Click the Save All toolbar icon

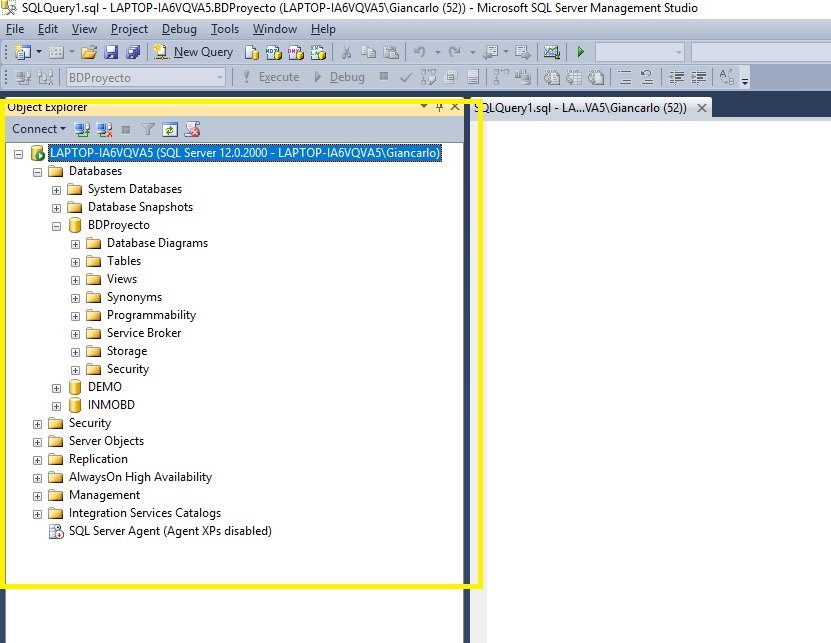click(x=133, y=52)
